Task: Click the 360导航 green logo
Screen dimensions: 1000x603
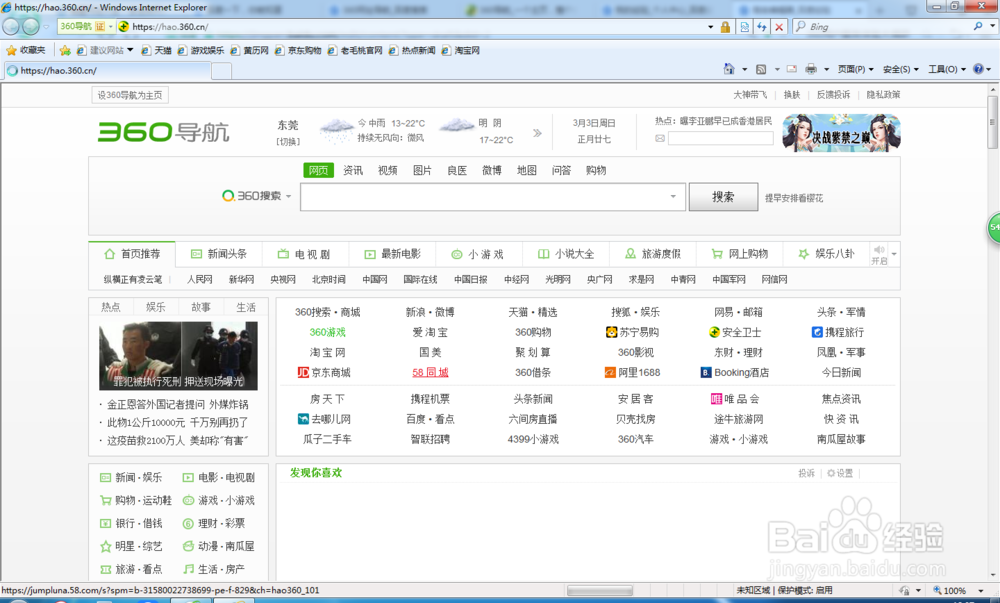Action: point(163,131)
